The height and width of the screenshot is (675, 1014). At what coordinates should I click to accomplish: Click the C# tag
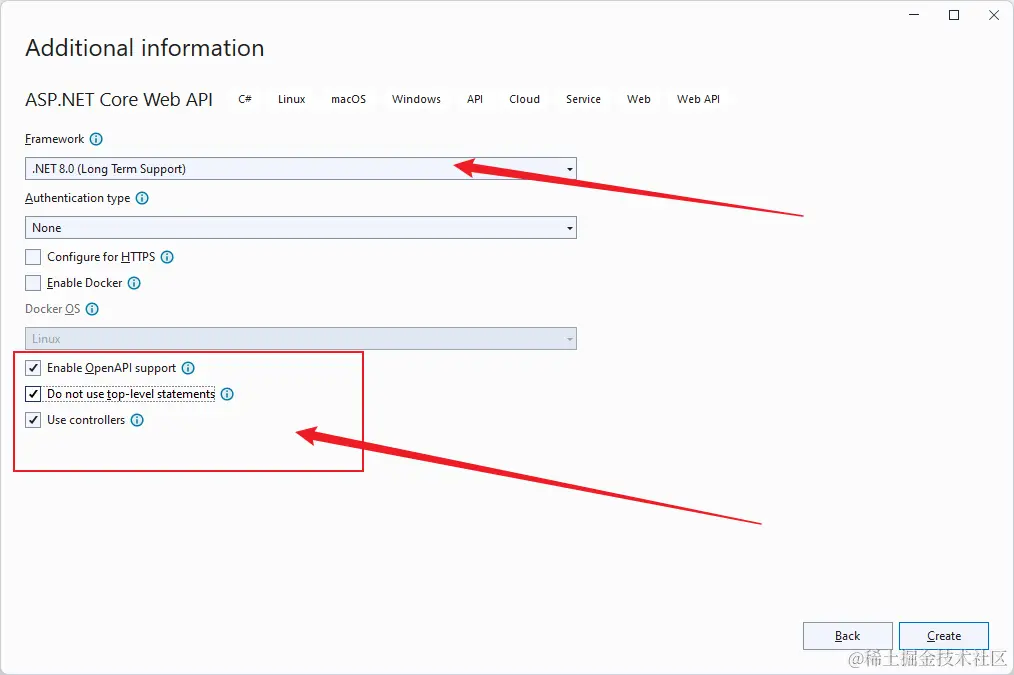(x=245, y=99)
